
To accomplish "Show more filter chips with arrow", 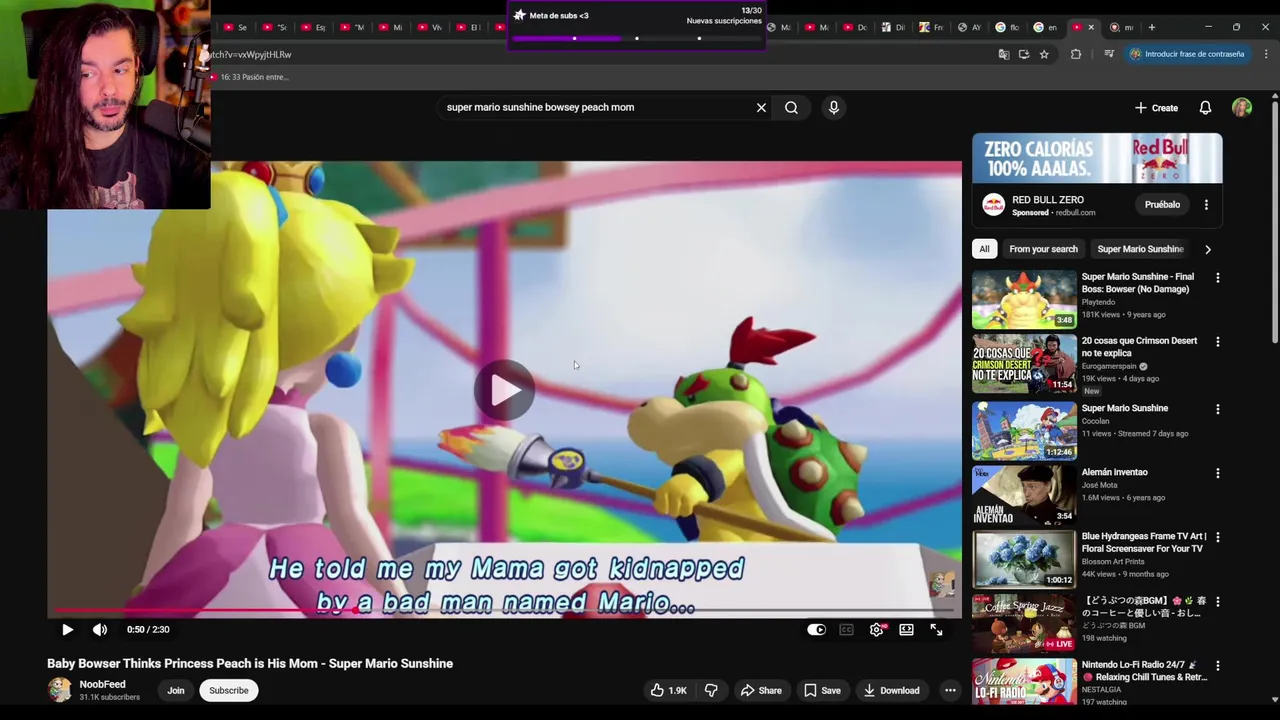I will point(1207,249).
